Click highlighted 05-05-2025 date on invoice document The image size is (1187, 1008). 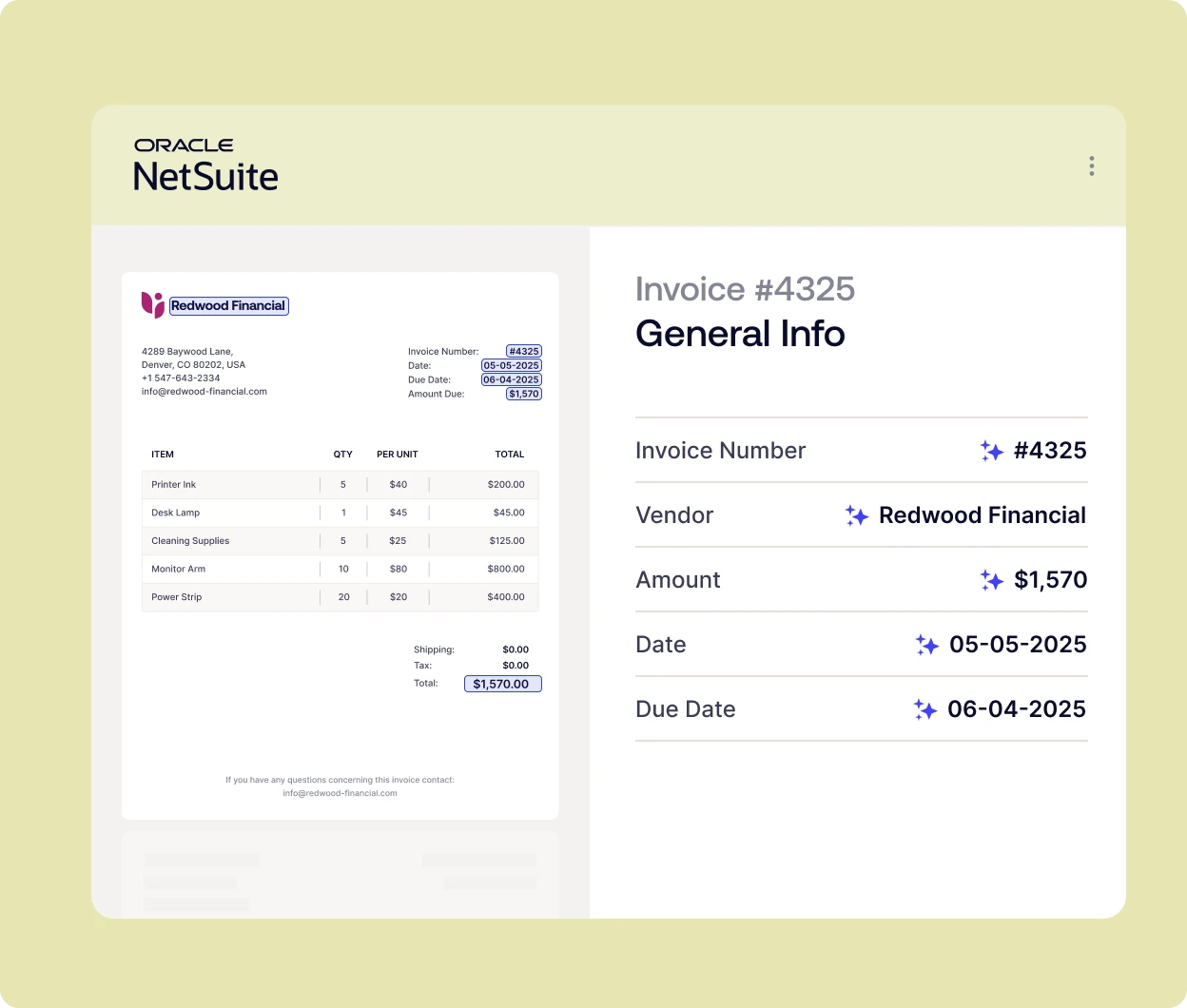(512, 365)
